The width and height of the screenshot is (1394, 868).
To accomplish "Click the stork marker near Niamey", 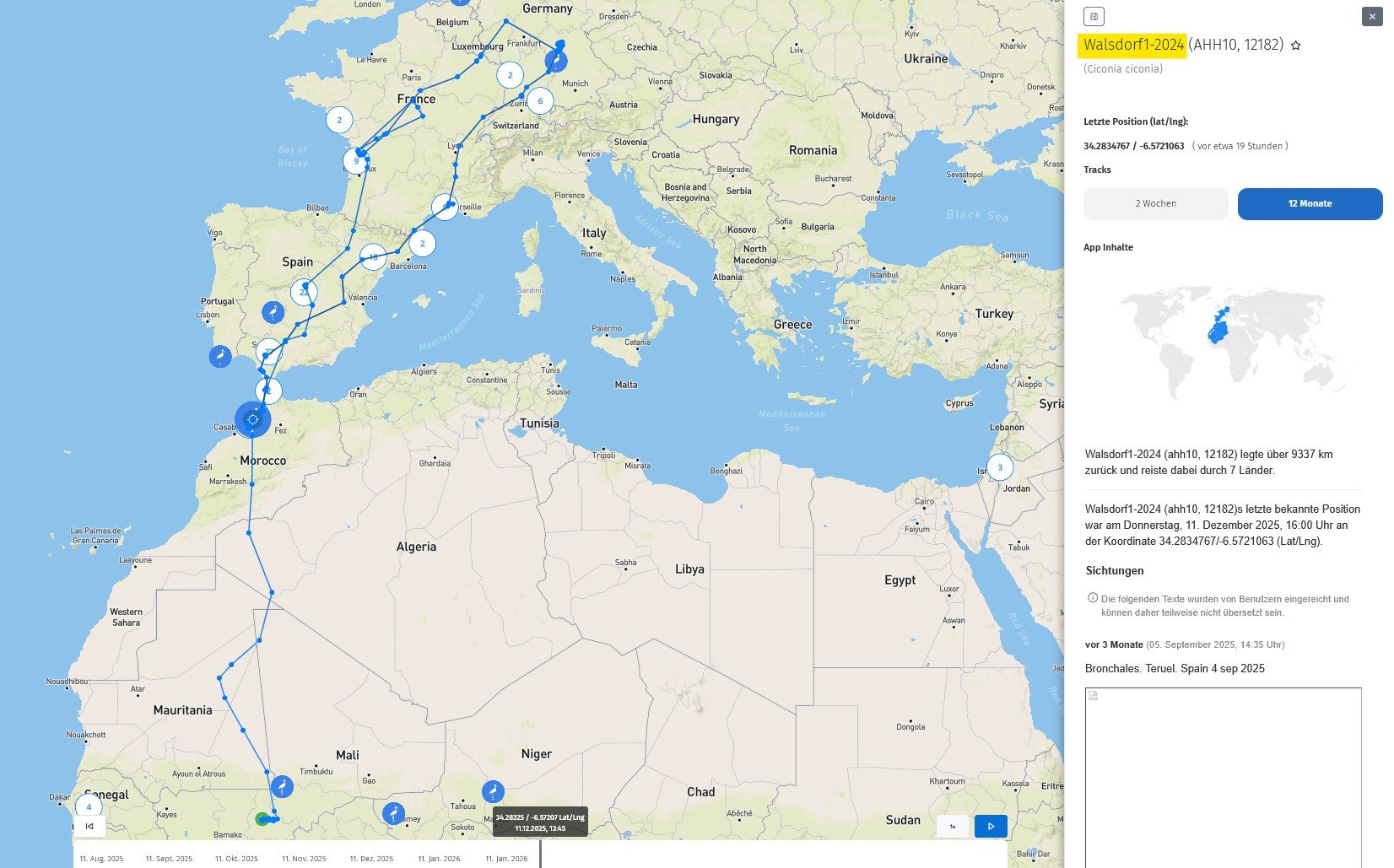I will coord(393,813).
